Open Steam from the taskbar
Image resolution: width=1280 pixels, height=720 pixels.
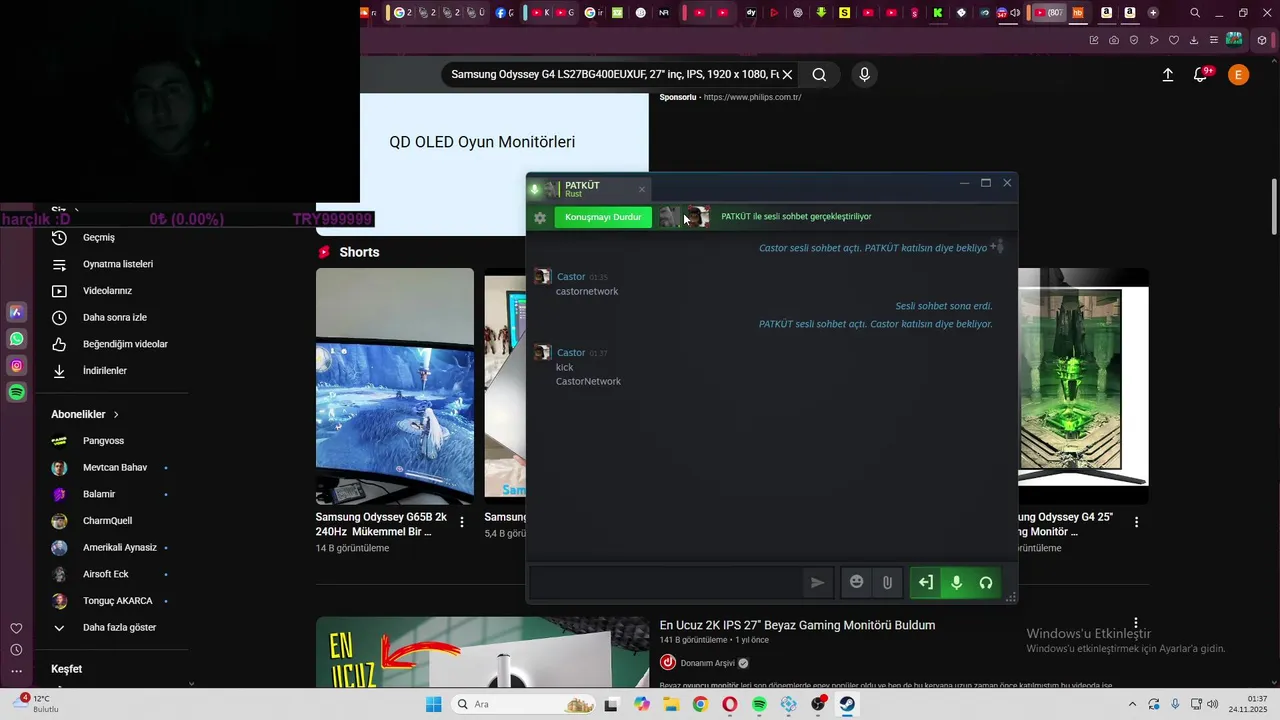pyautogui.click(x=848, y=704)
